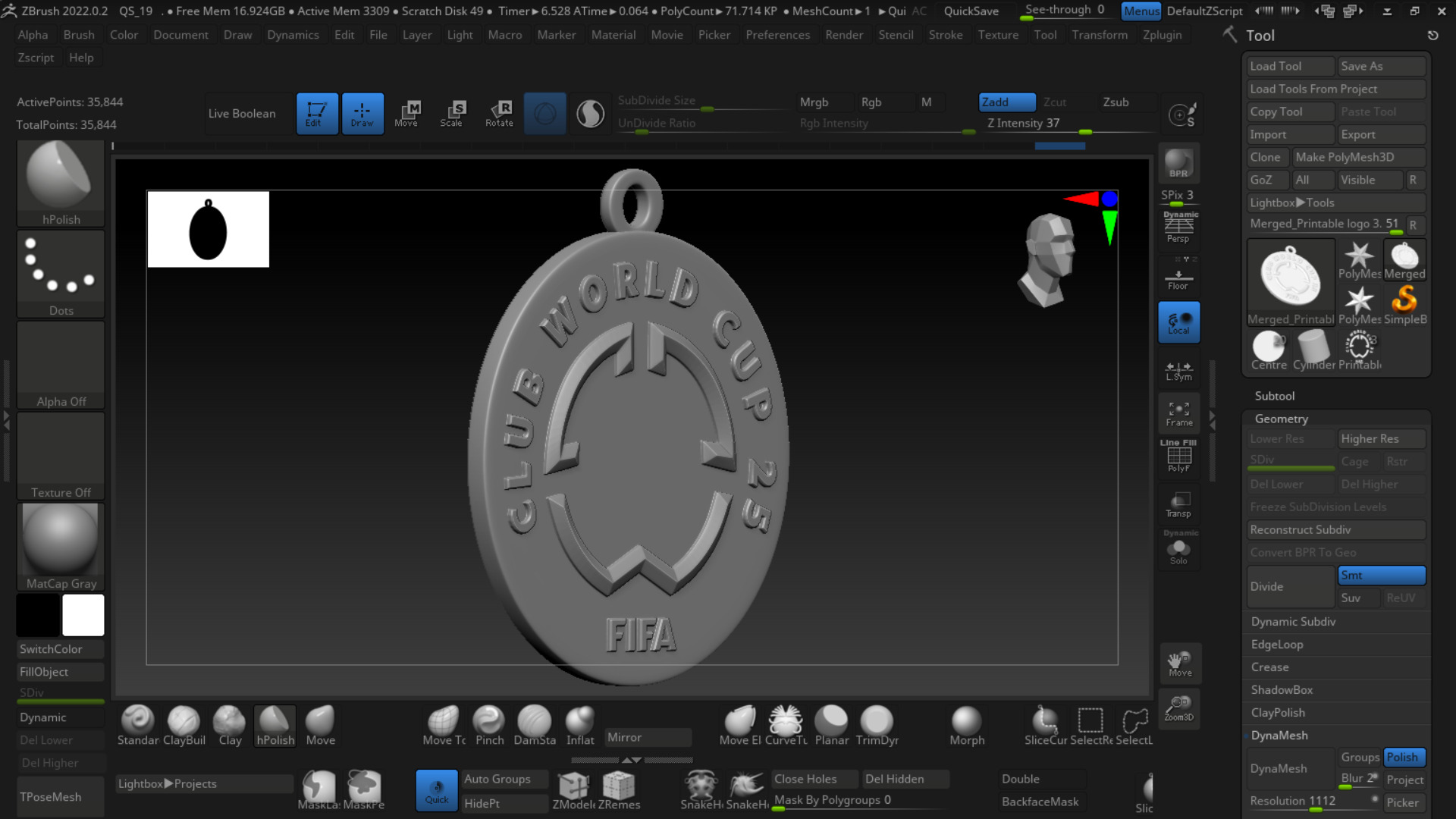
Task: Collapse the Geometry section
Action: click(x=1281, y=419)
